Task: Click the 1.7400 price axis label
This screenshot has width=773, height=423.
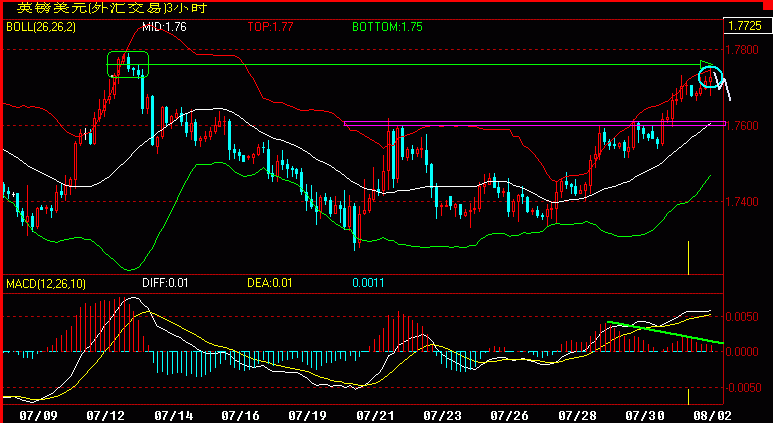Action: click(x=742, y=202)
